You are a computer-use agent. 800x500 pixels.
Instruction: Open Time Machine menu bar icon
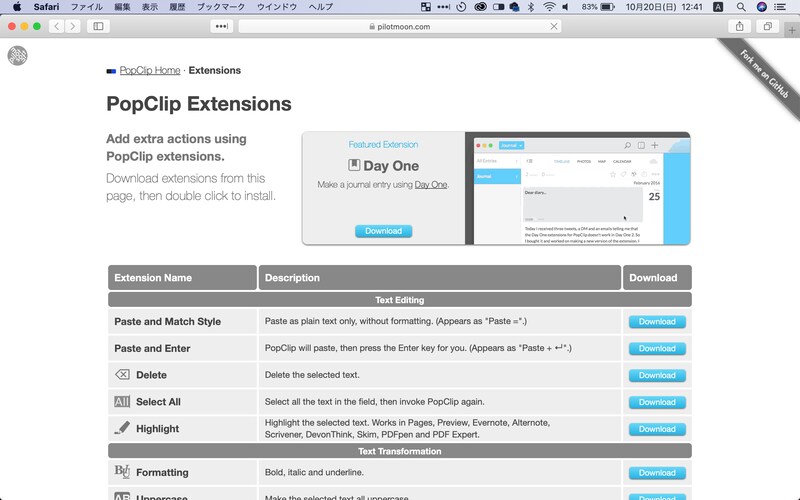point(461,7)
